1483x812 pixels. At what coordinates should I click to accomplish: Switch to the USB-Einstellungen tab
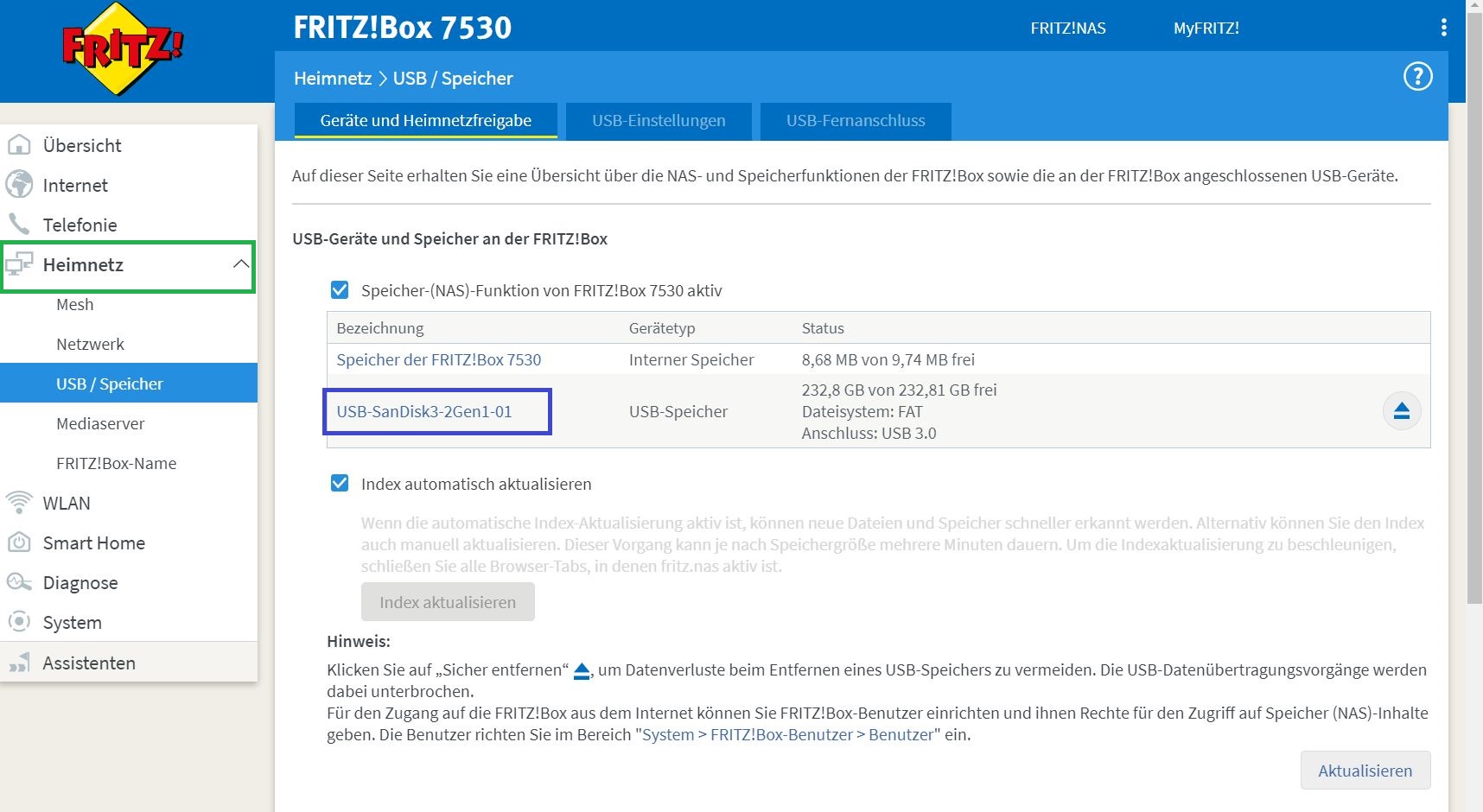tap(659, 121)
